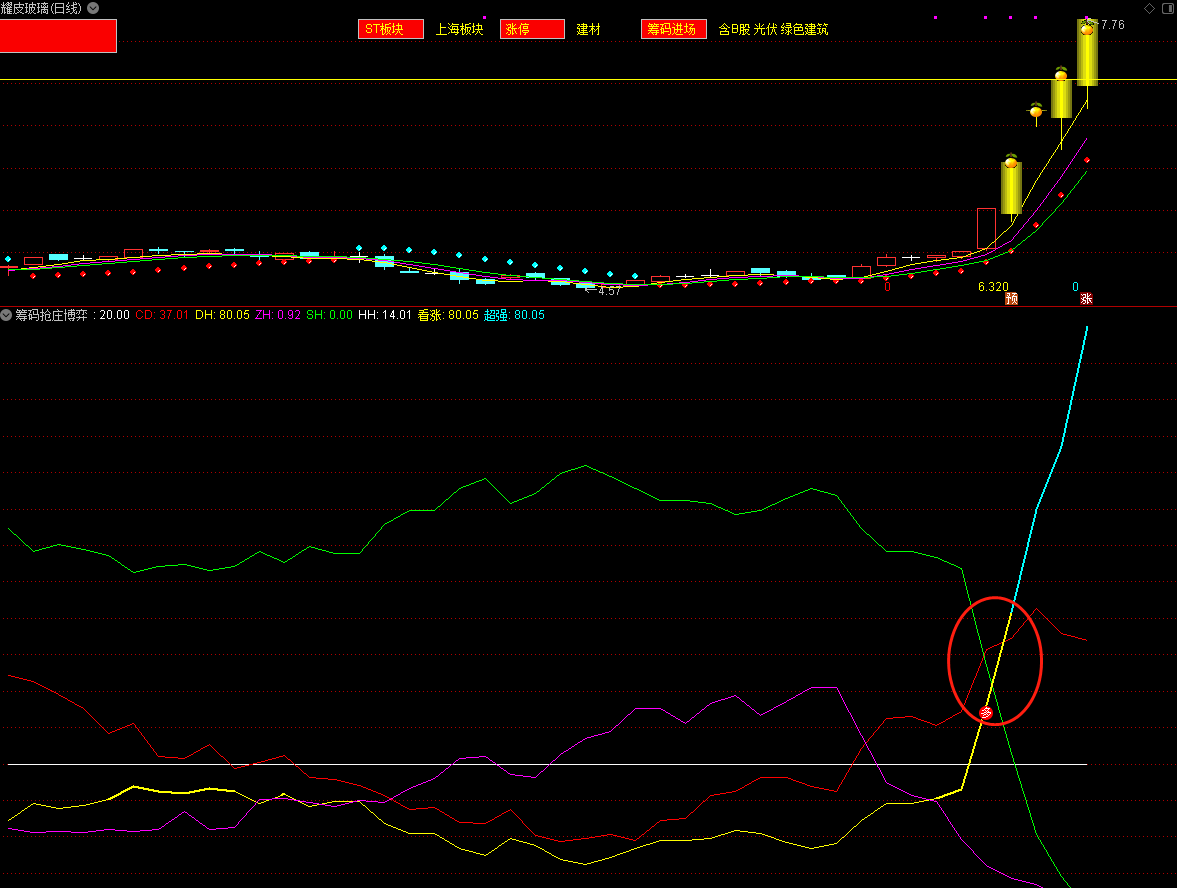Click the orange fruit icon touching the yellow horizontal line
This screenshot has width=1177, height=888.
click(x=1061, y=74)
